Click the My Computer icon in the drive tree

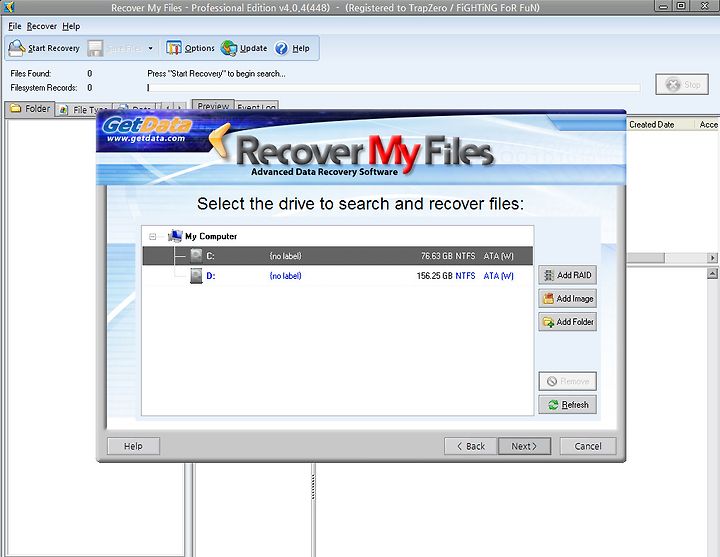[175, 236]
